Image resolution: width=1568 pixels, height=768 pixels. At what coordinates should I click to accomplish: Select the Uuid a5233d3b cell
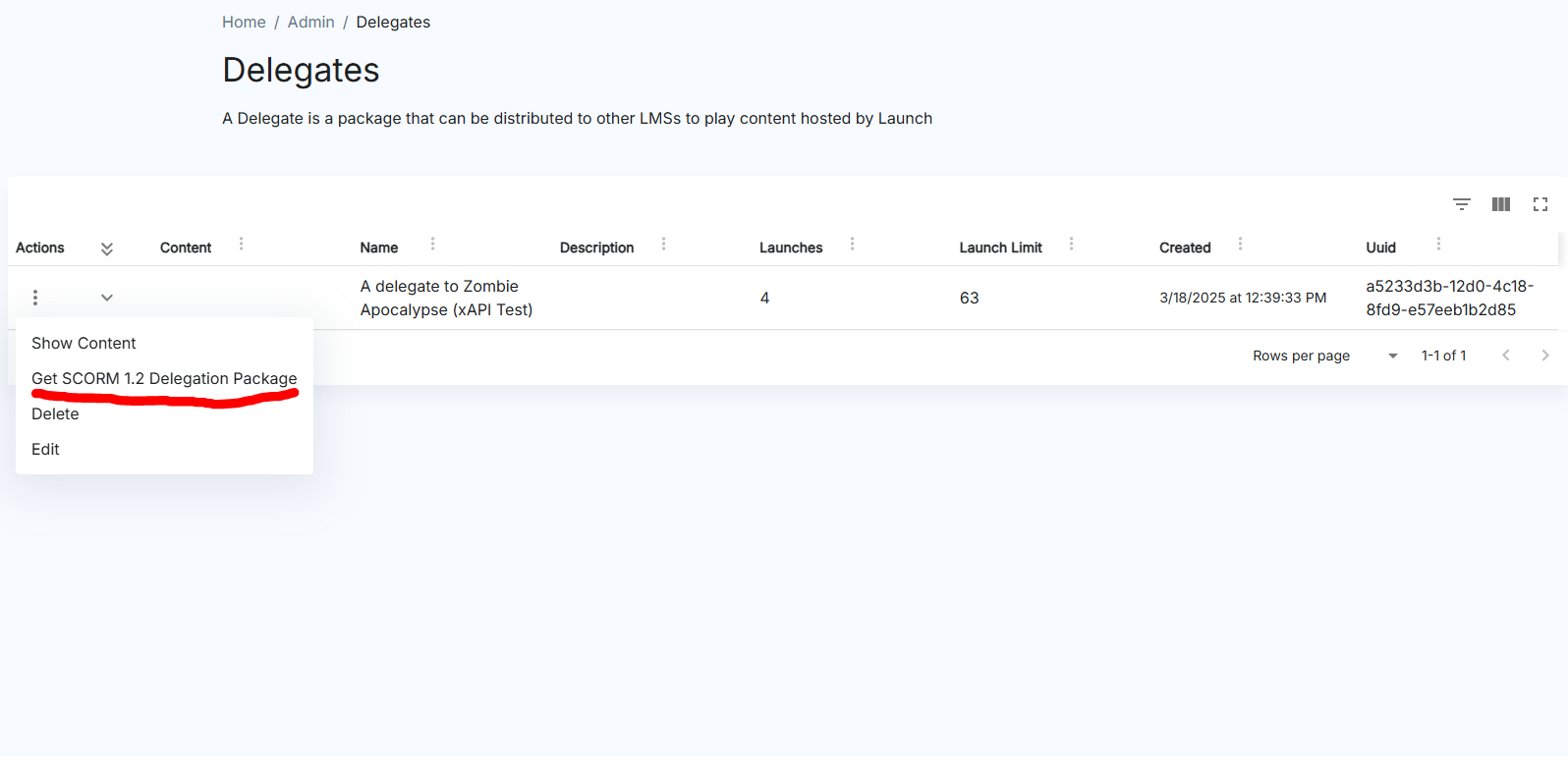(x=1449, y=298)
